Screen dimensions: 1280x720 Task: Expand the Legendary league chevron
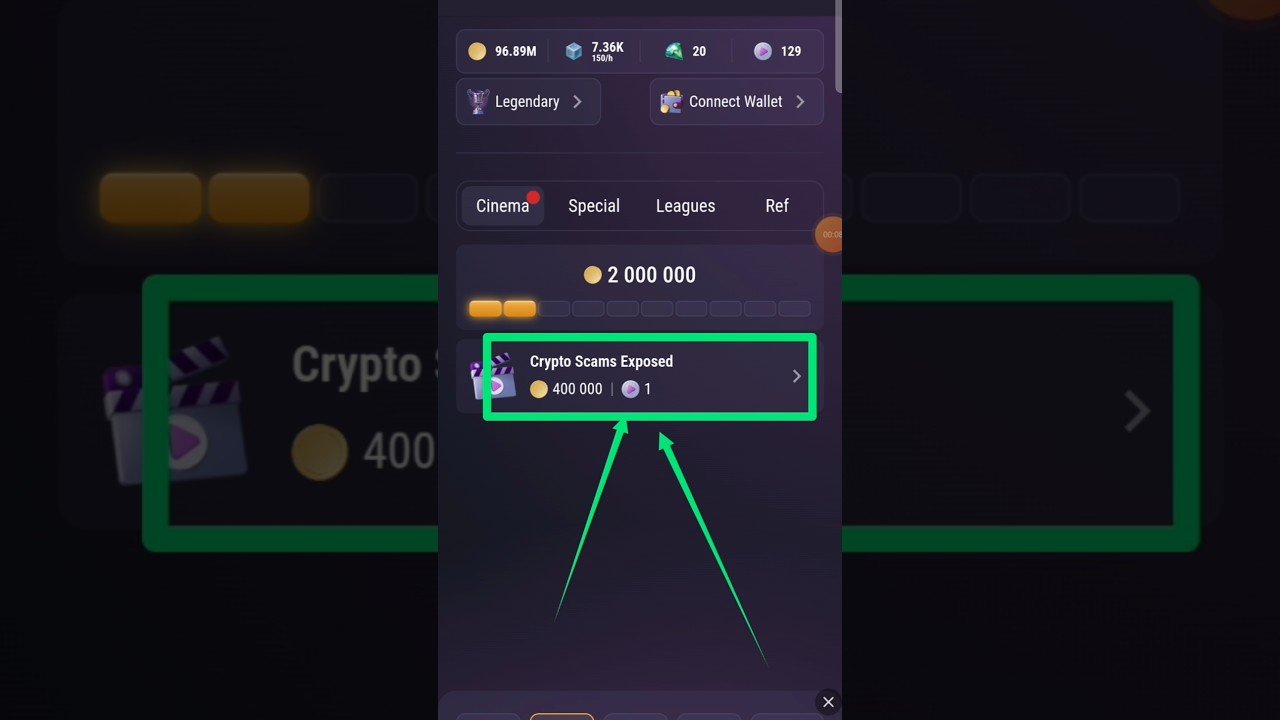[x=577, y=101]
